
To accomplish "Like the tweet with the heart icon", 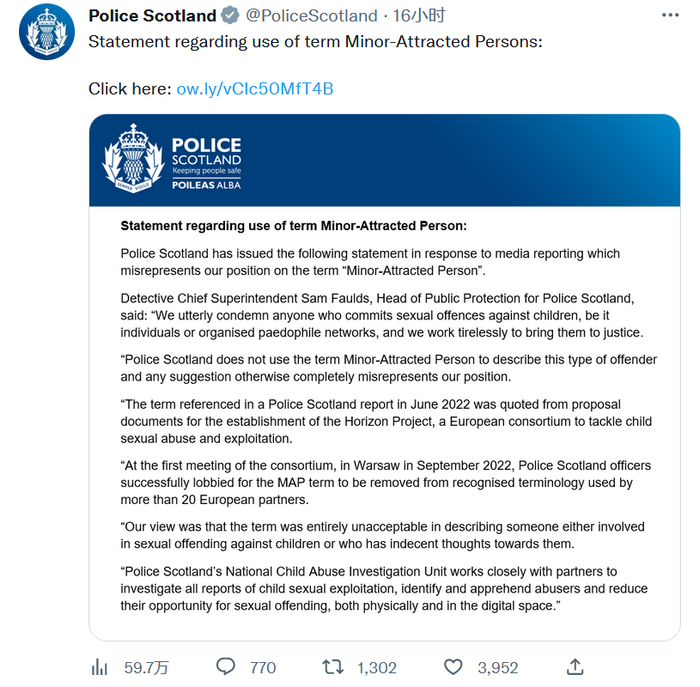I will (x=454, y=666).
